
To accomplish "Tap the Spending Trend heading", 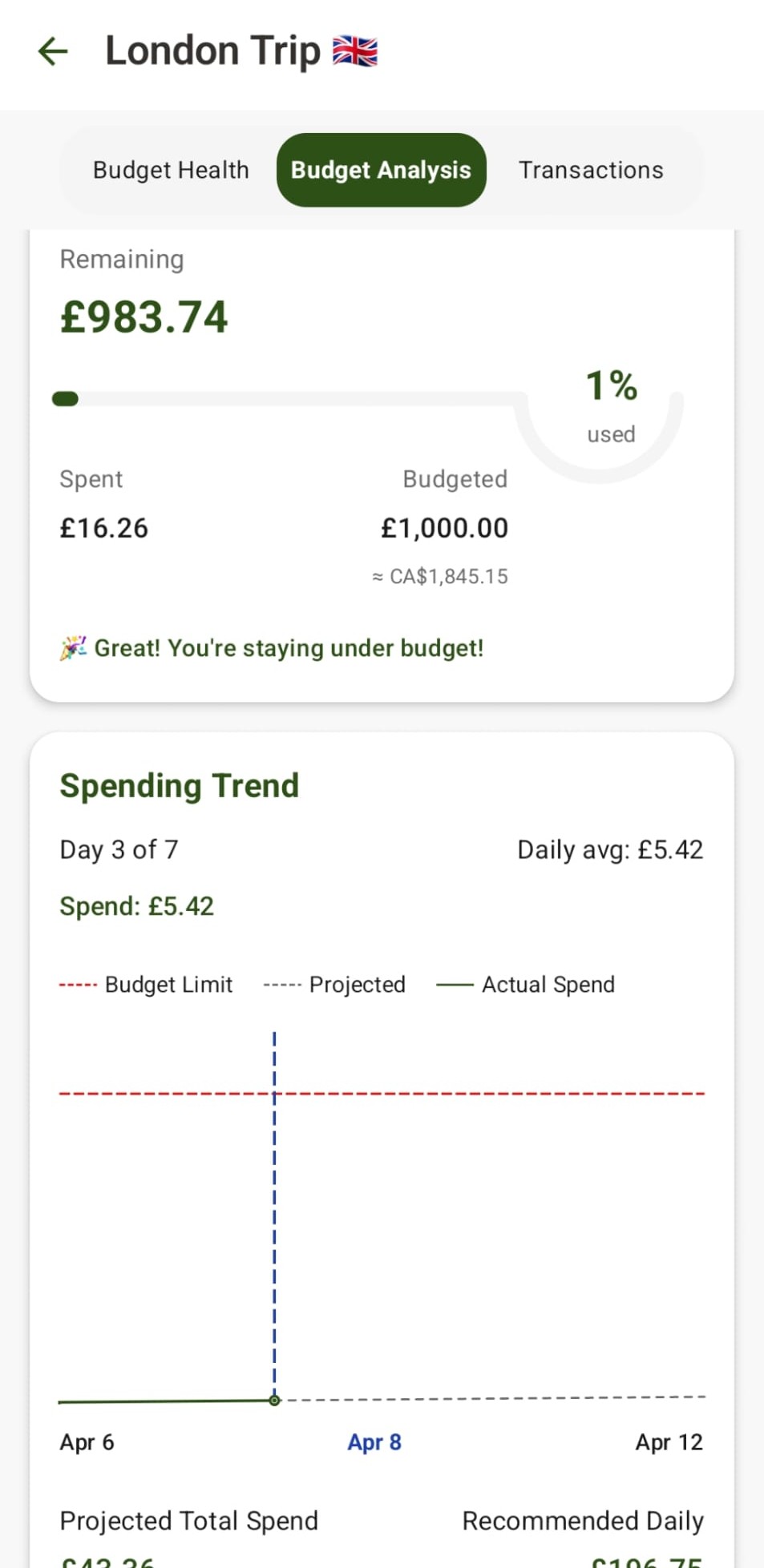I will (x=180, y=785).
